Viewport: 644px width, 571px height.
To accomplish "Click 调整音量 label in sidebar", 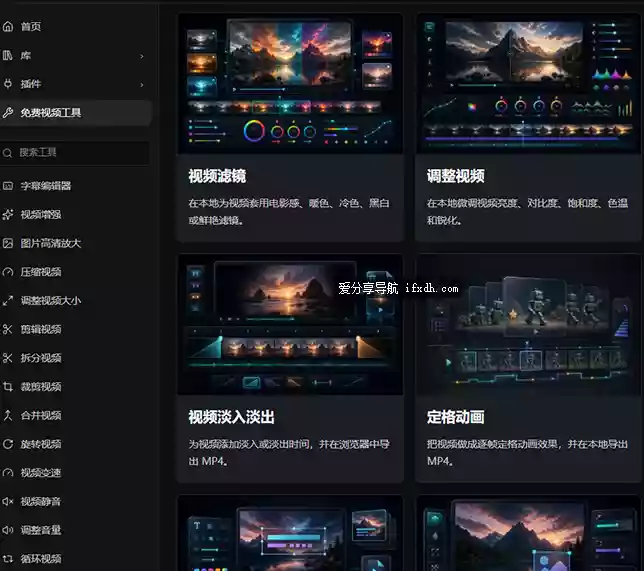I will tap(41, 530).
